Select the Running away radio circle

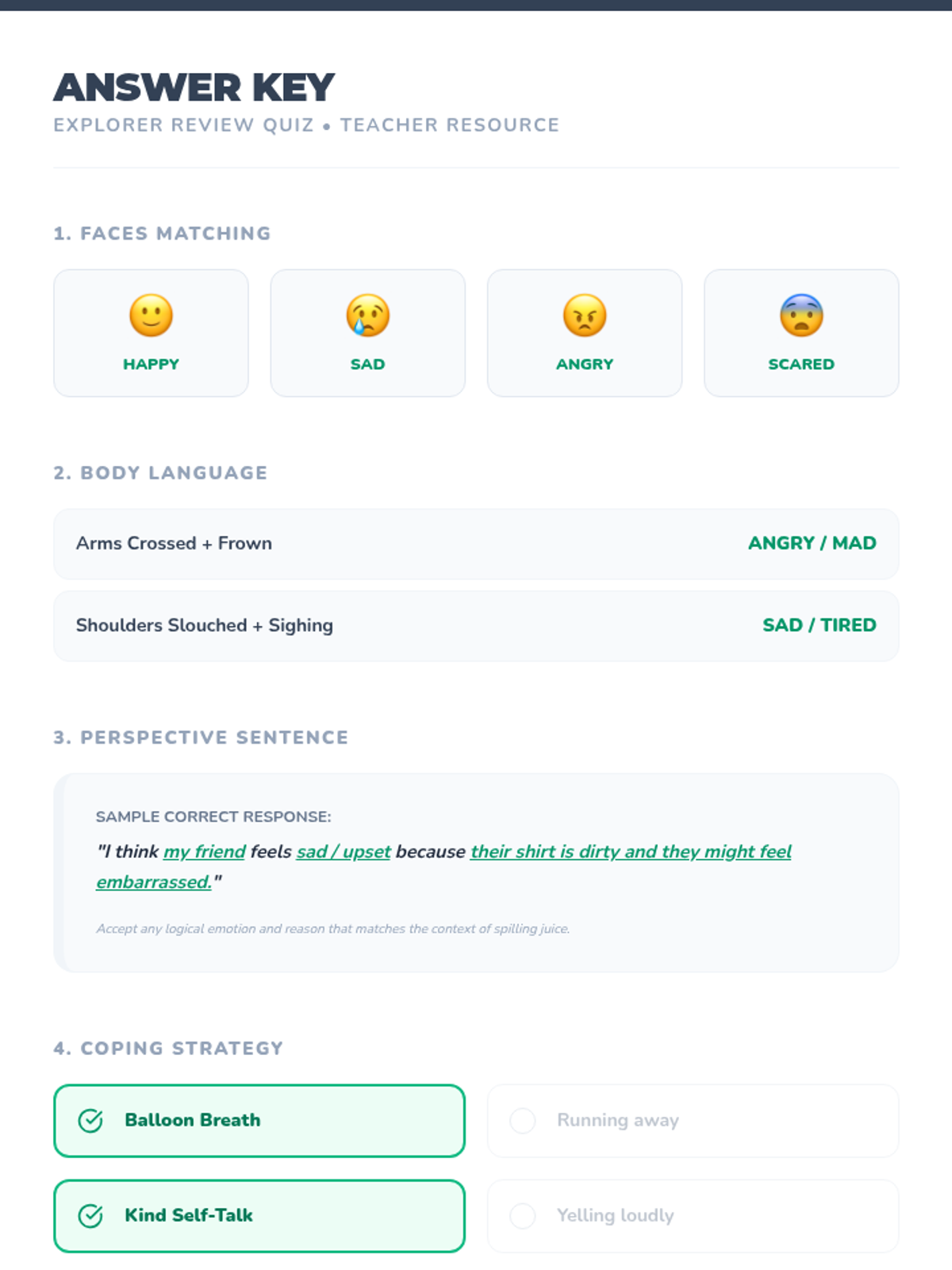pyautogui.click(x=522, y=1120)
